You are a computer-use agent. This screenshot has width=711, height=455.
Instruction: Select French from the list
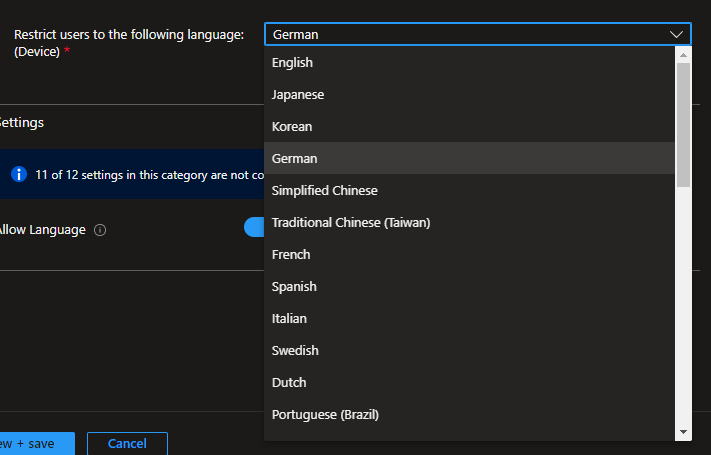click(x=291, y=254)
